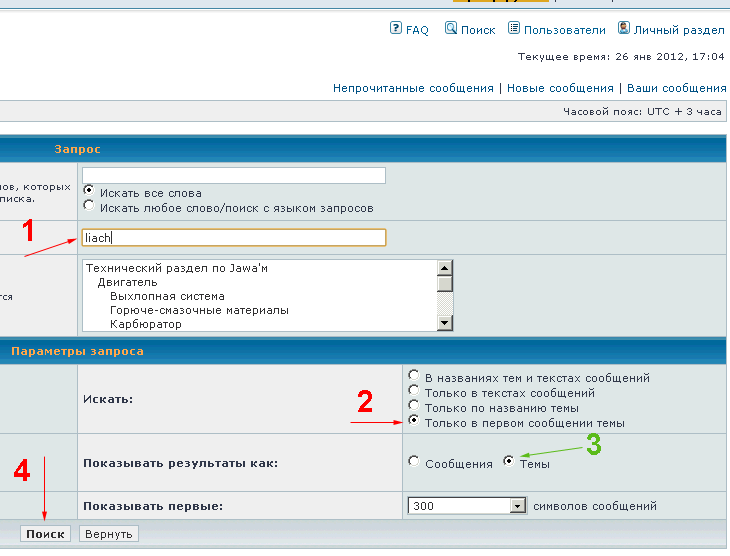The image size is (730, 556).
Task: Open the 300 characters dropdown
Action: coord(517,506)
